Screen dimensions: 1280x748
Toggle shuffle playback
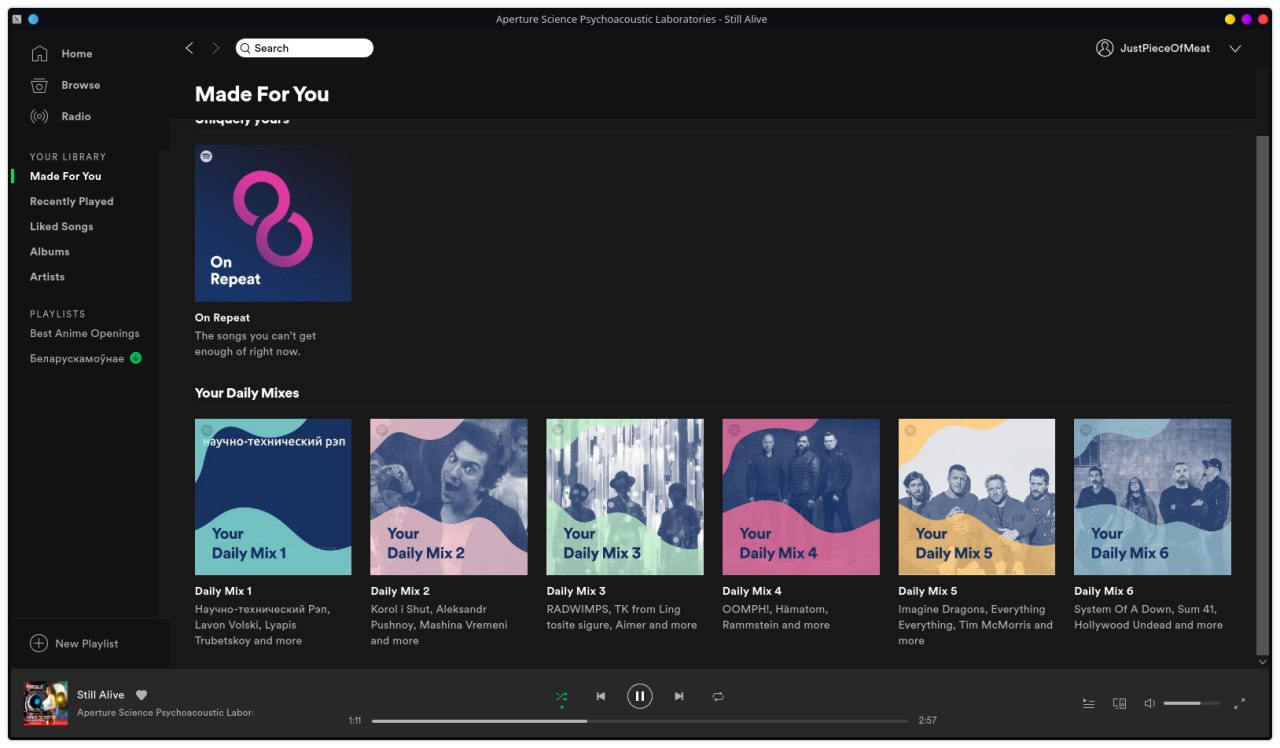[x=562, y=696]
